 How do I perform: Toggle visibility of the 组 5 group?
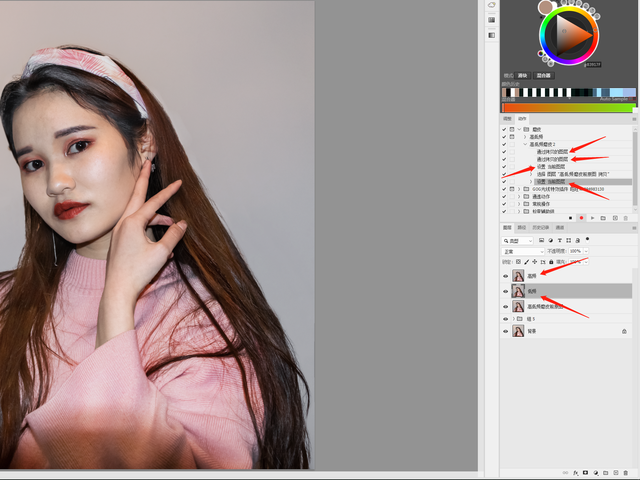(x=505, y=319)
